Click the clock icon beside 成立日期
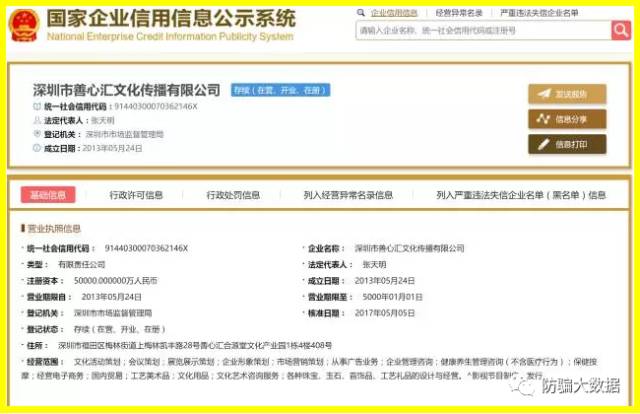Screen dimensions: 640x414 pos(37,148)
